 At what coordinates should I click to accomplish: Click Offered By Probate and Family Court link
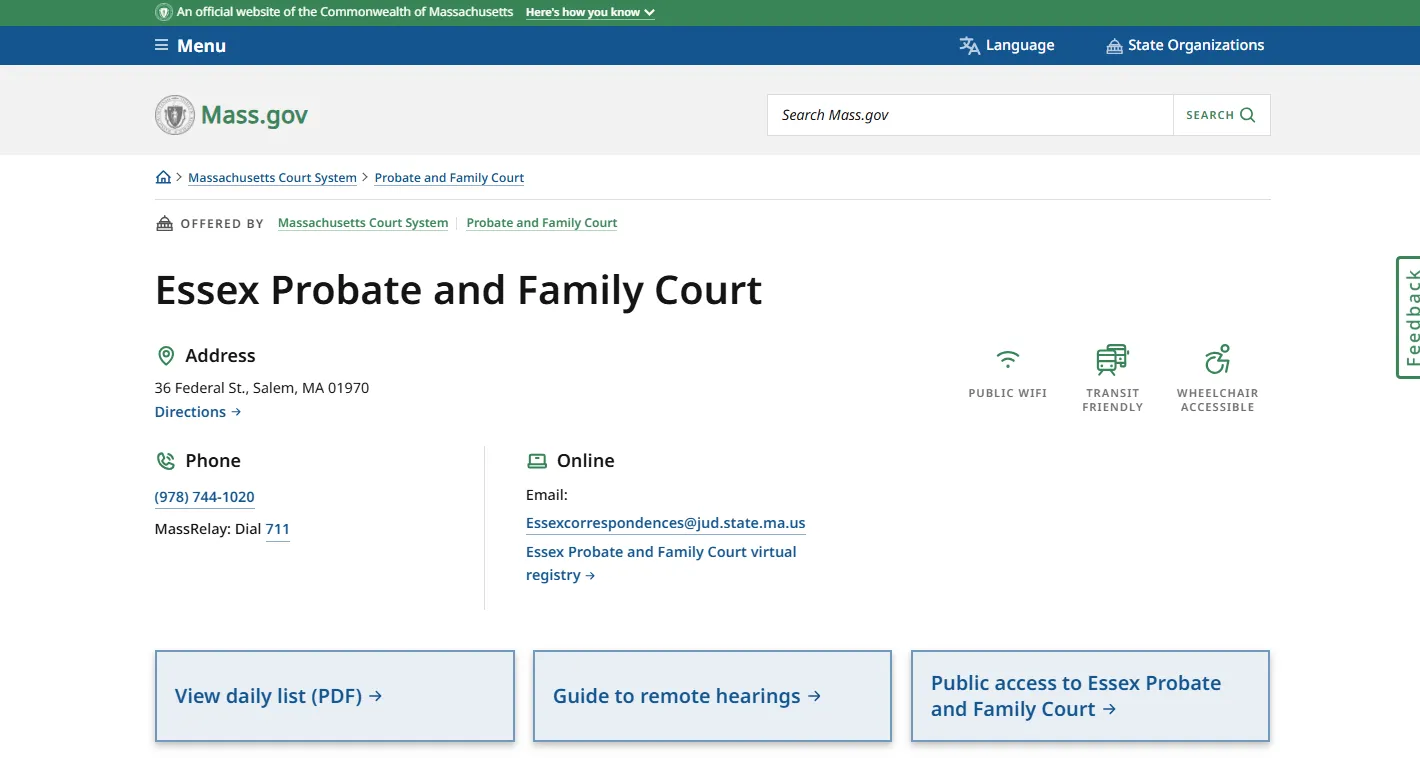click(x=542, y=223)
